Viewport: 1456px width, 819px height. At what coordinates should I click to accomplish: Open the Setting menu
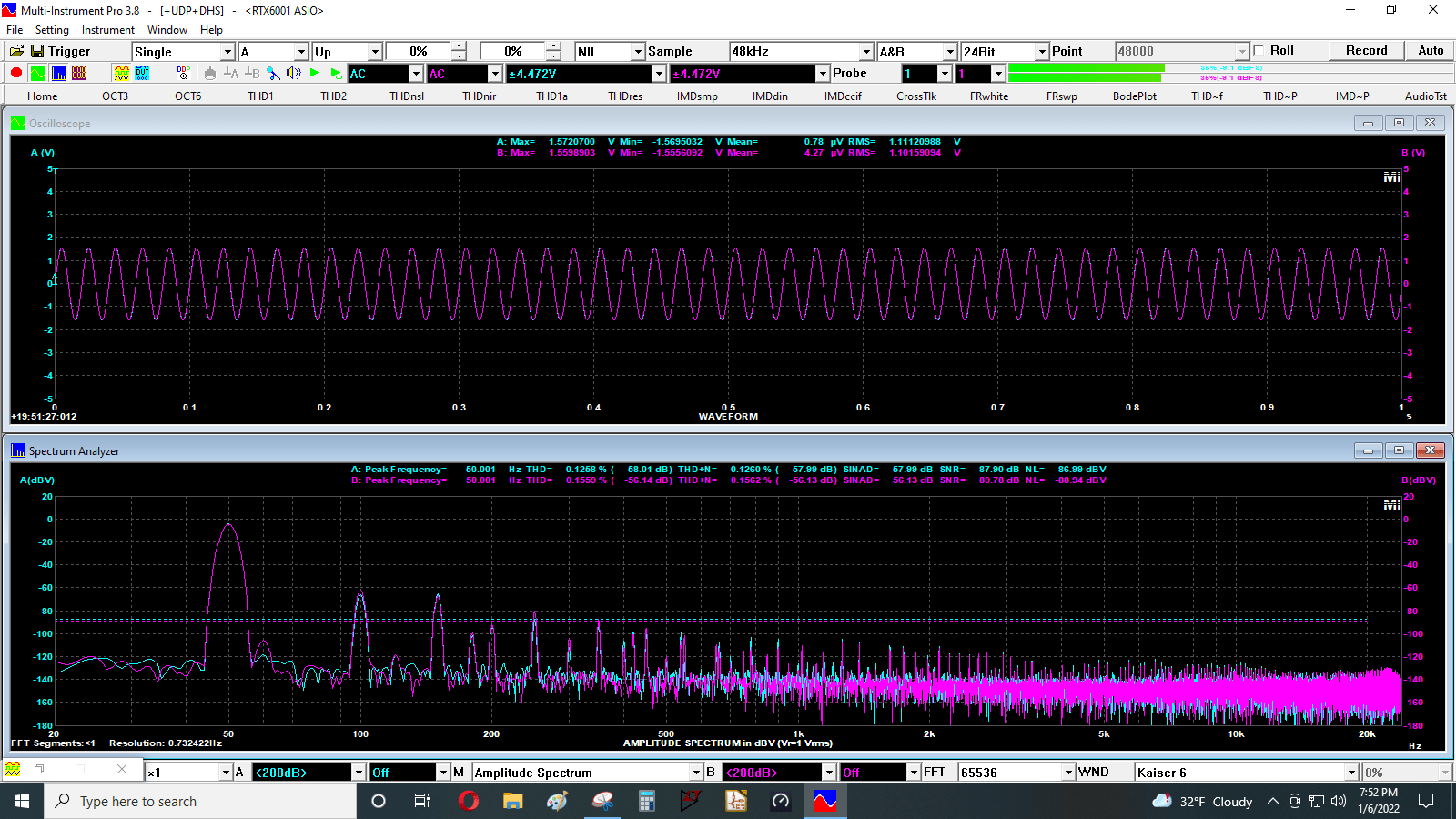[x=52, y=30]
